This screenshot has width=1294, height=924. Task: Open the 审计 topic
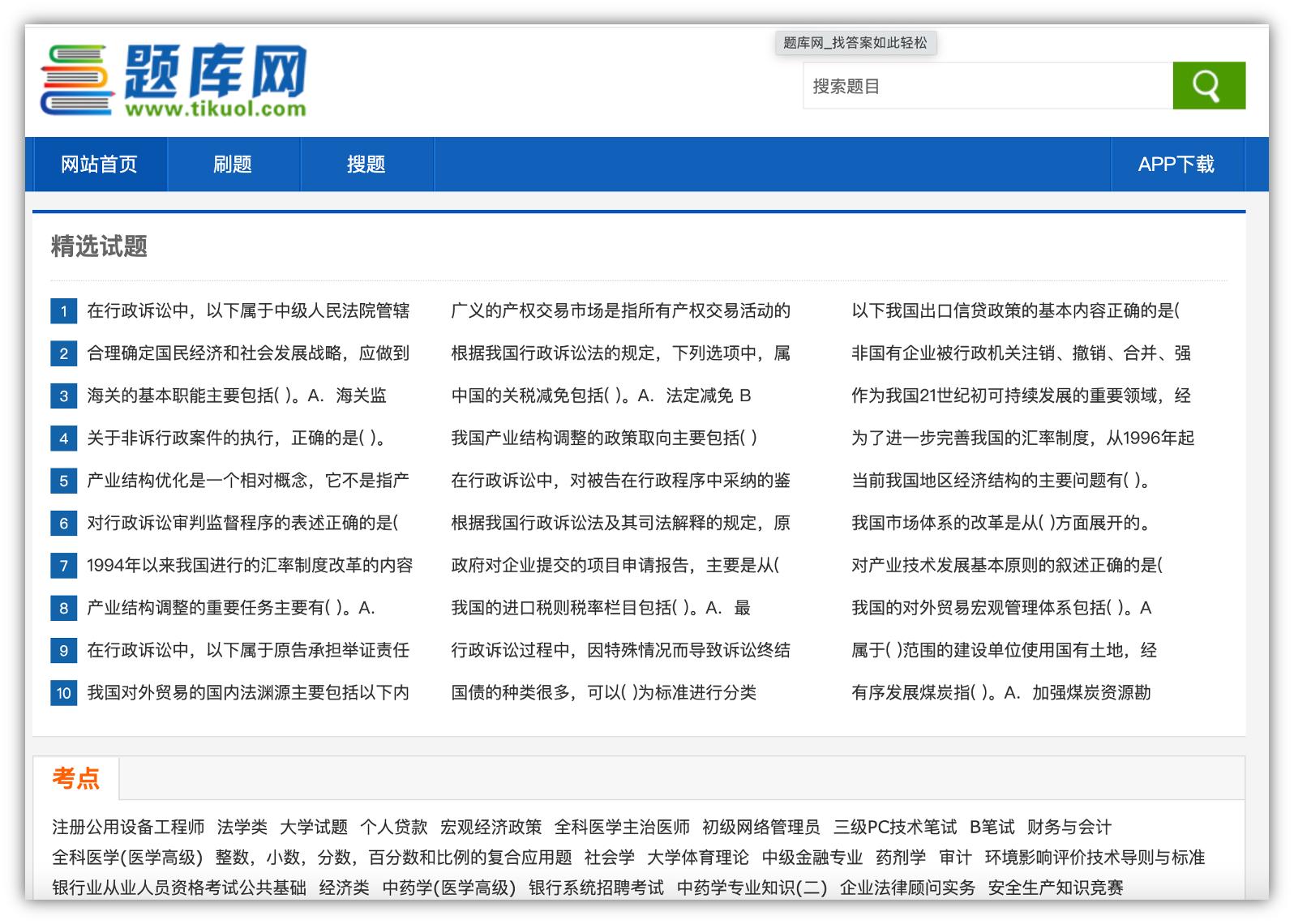pyautogui.click(x=955, y=858)
